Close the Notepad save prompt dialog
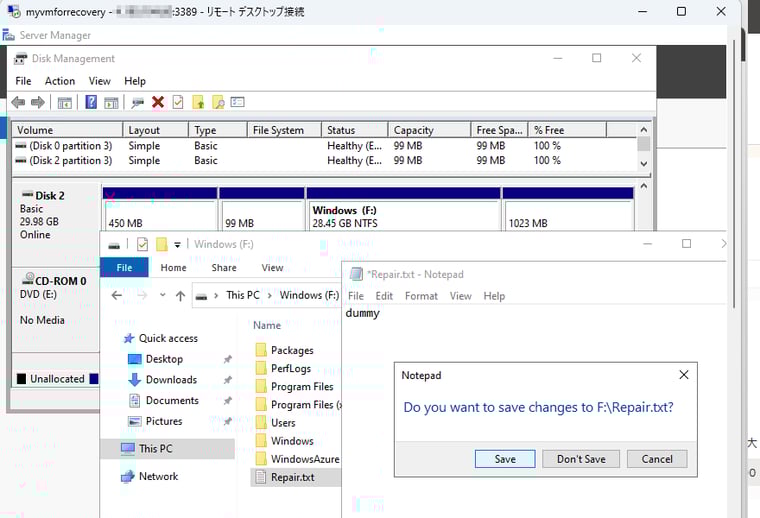This screenshot has height=518, width=760. [x=684, y=375]
